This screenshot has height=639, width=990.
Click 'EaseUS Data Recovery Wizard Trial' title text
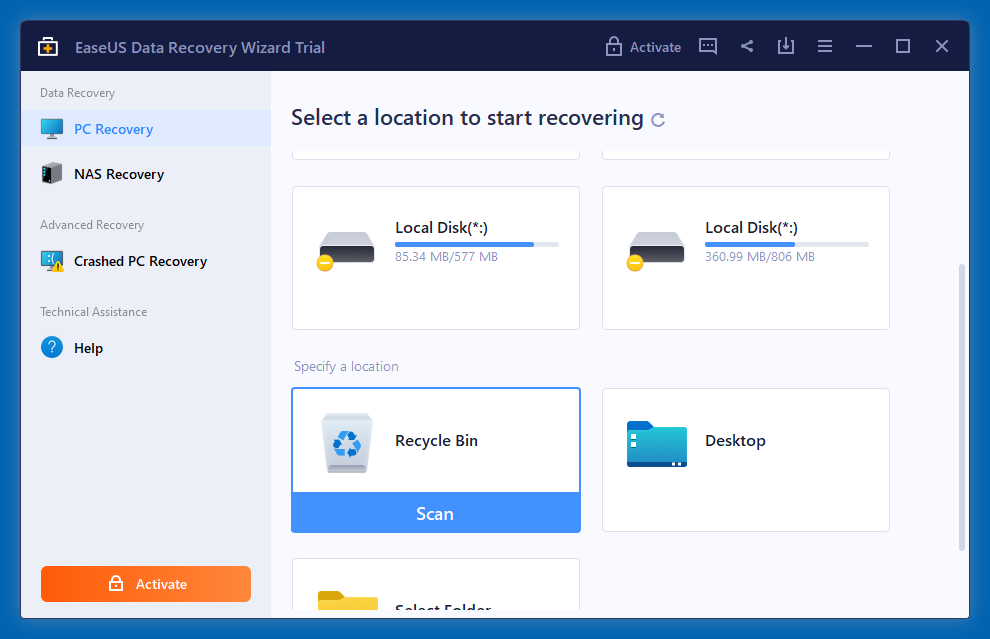[x=200, y=47]
